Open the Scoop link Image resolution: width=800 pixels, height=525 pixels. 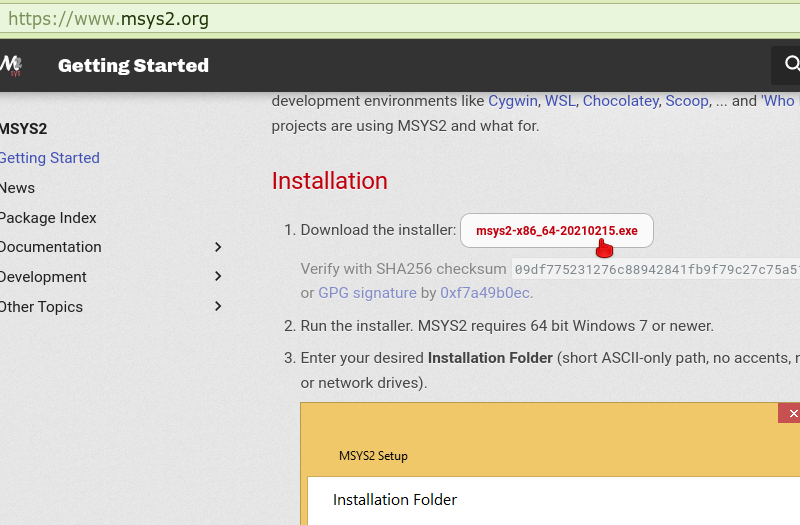(x=687, y=101)
